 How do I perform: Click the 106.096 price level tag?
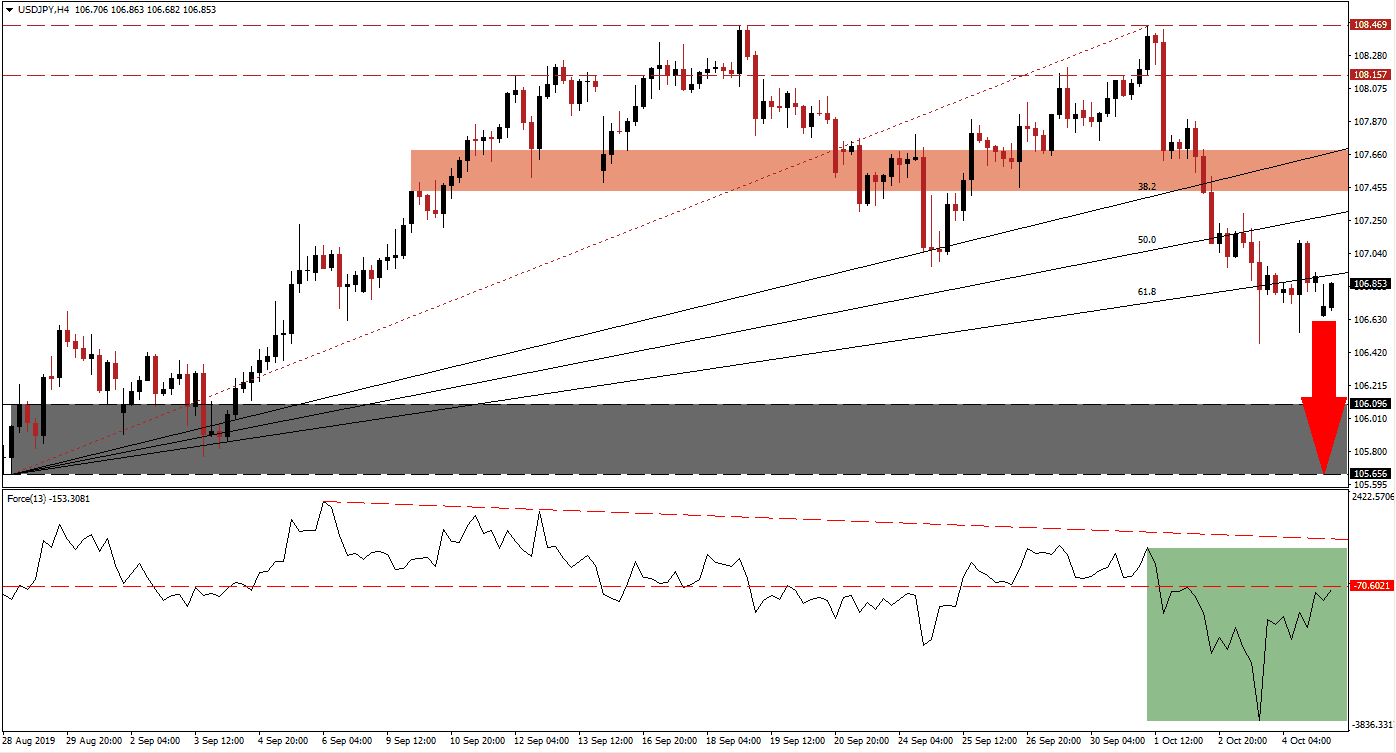(x=1372, y=403)
